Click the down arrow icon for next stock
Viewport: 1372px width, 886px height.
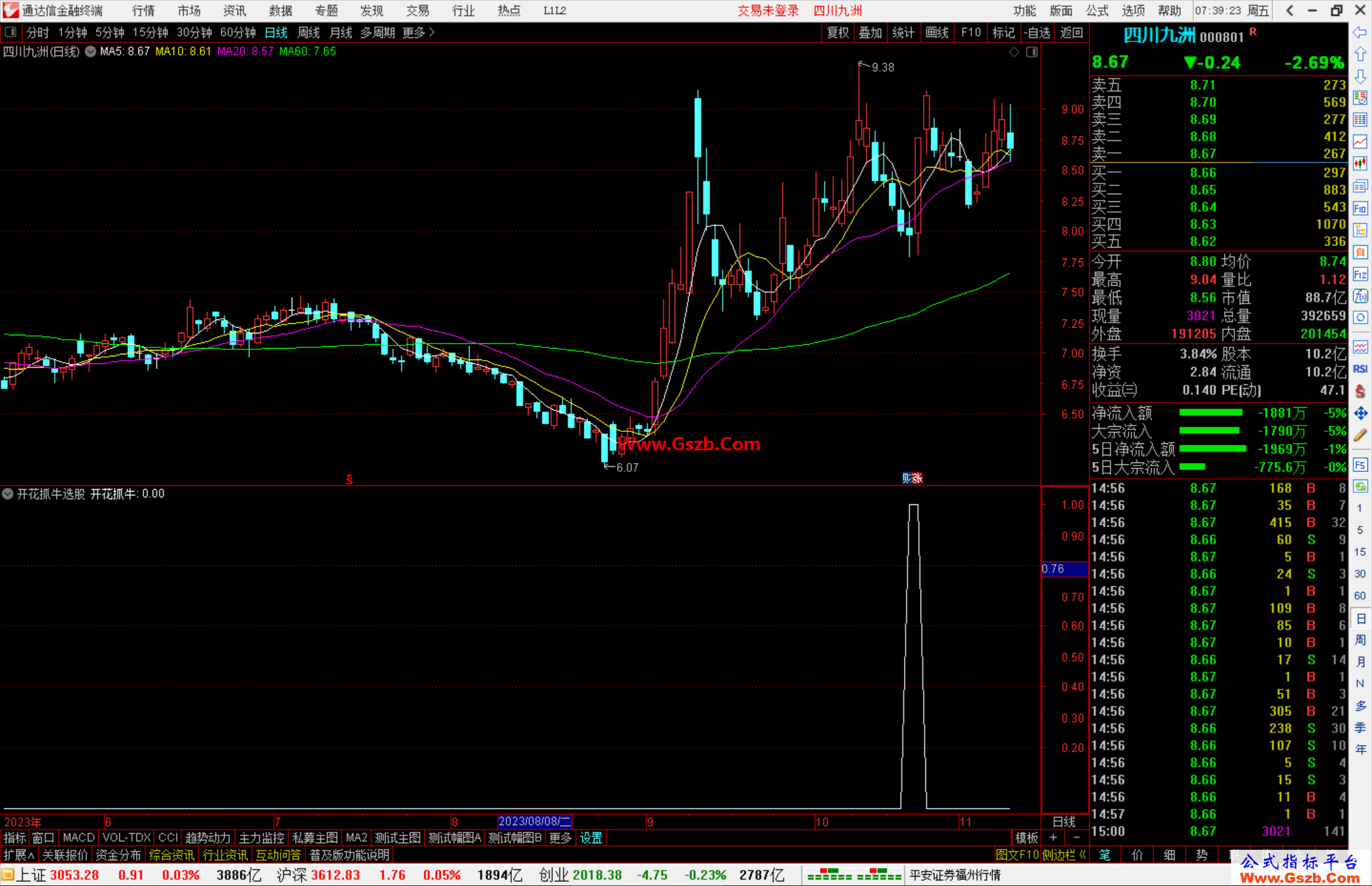(x=1360, y=77)
